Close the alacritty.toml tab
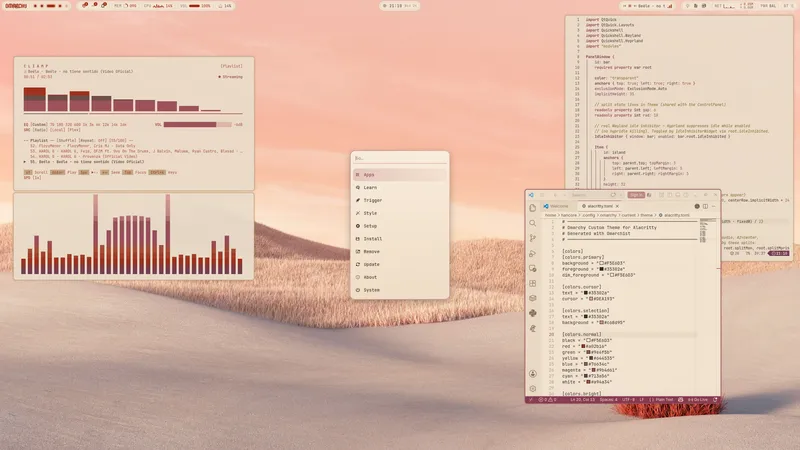Viewport: 800px width, 450px height. click(x=617, y=206)
